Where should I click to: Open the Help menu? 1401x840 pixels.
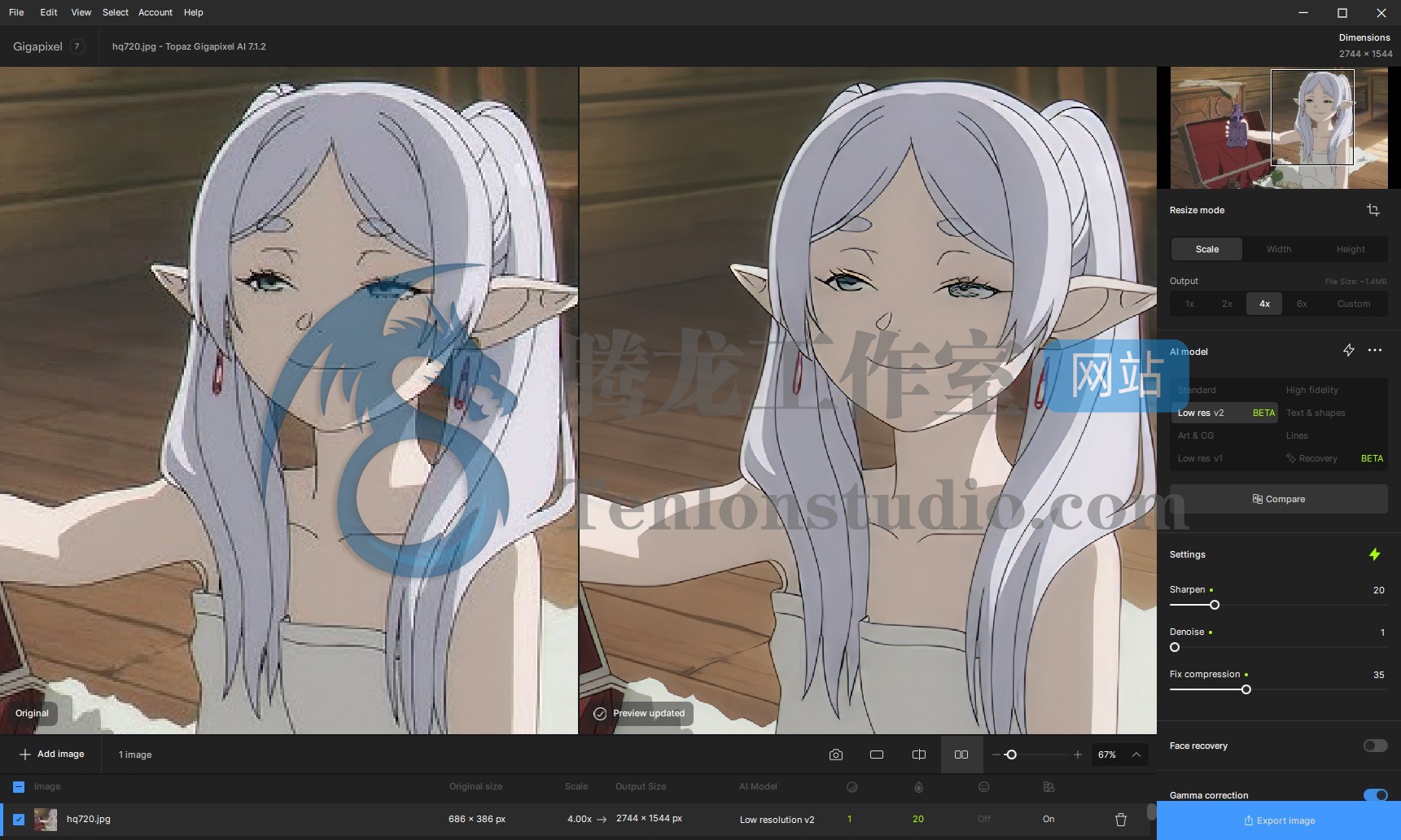click(194, 12)
